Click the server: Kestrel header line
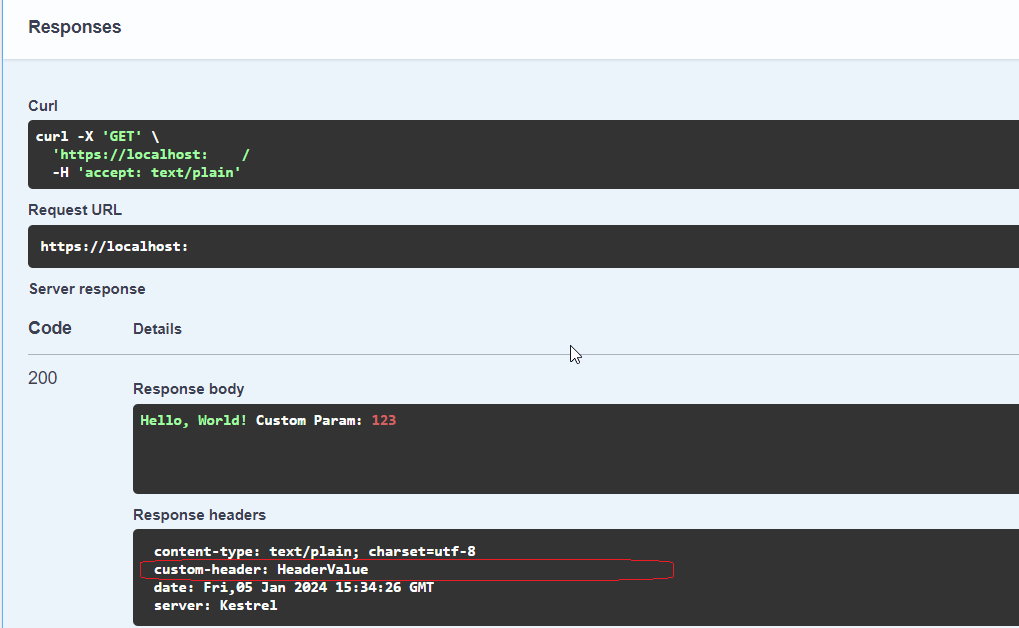The height and width of the screenshot is (628, 1019). point(216,606)
